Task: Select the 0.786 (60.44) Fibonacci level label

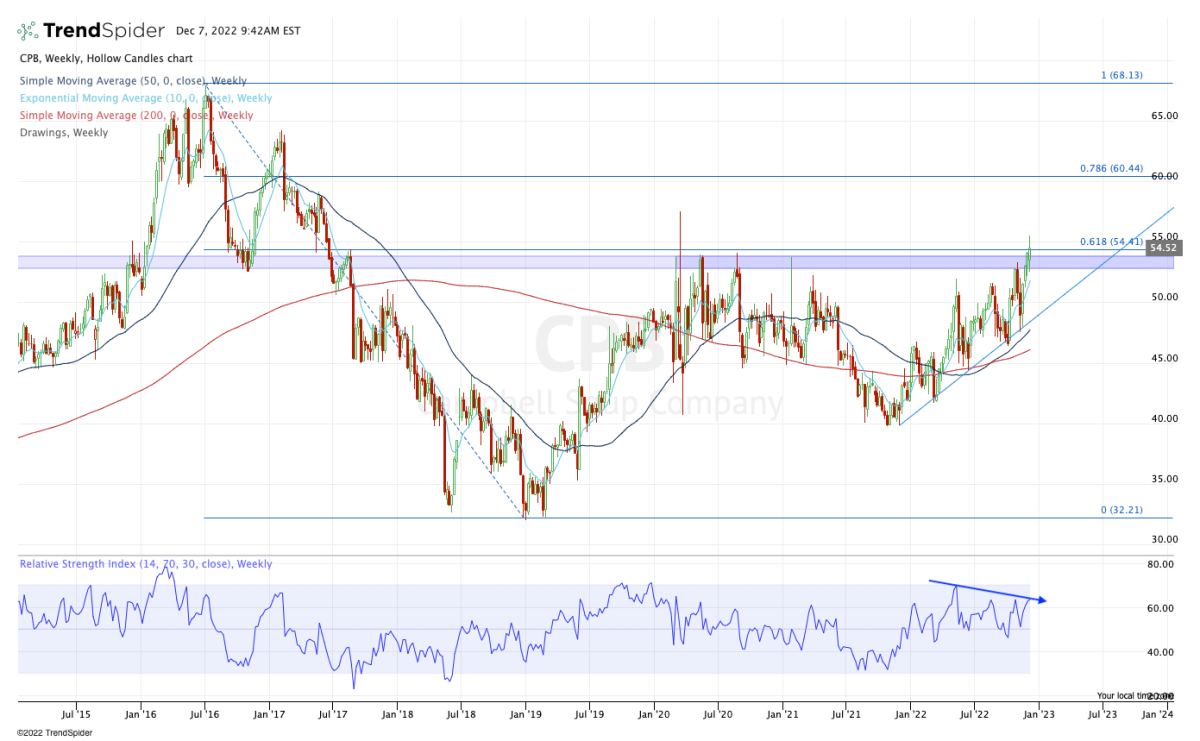Action: [1110, 169]
